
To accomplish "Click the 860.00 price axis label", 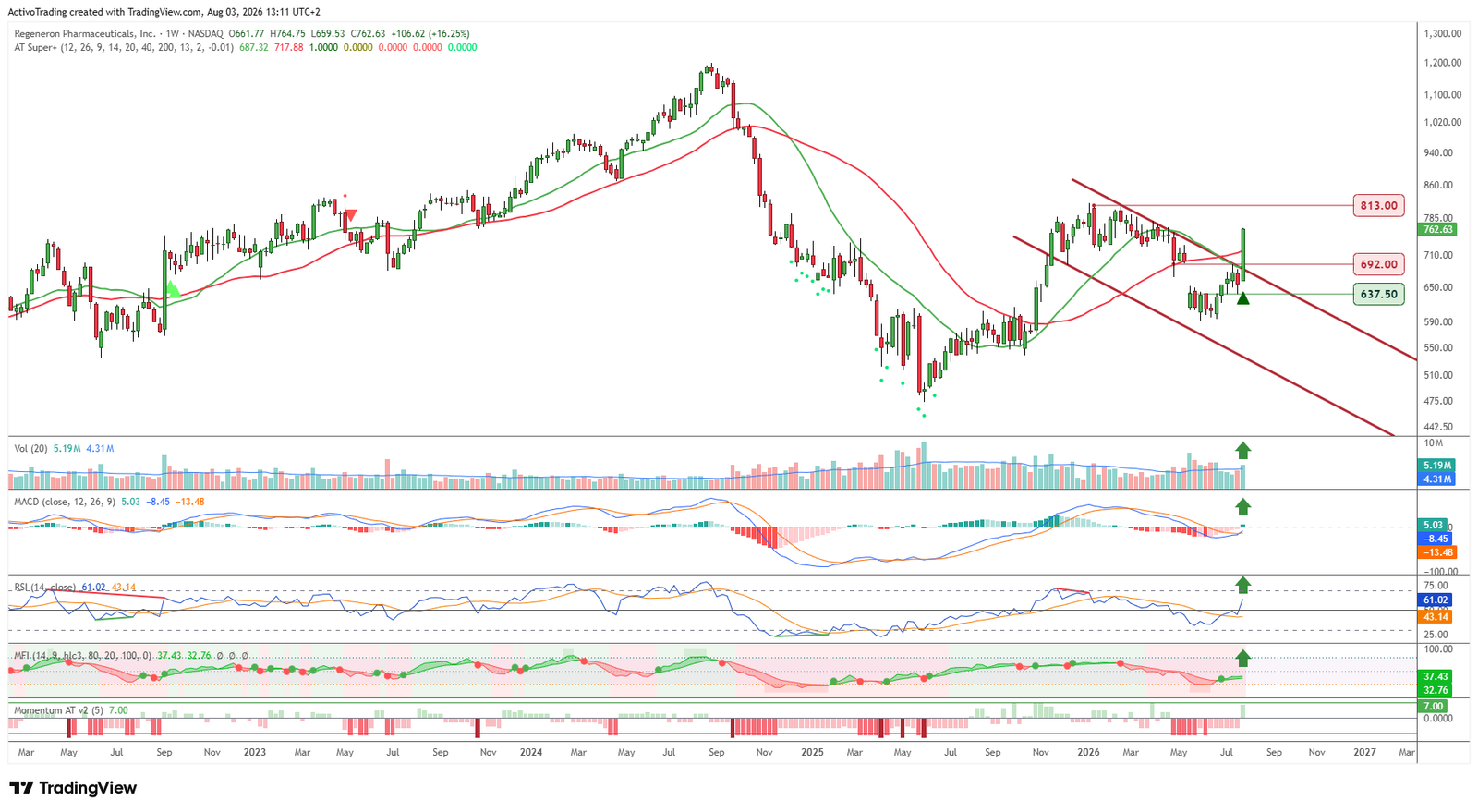I will [x=1438, y=185].
